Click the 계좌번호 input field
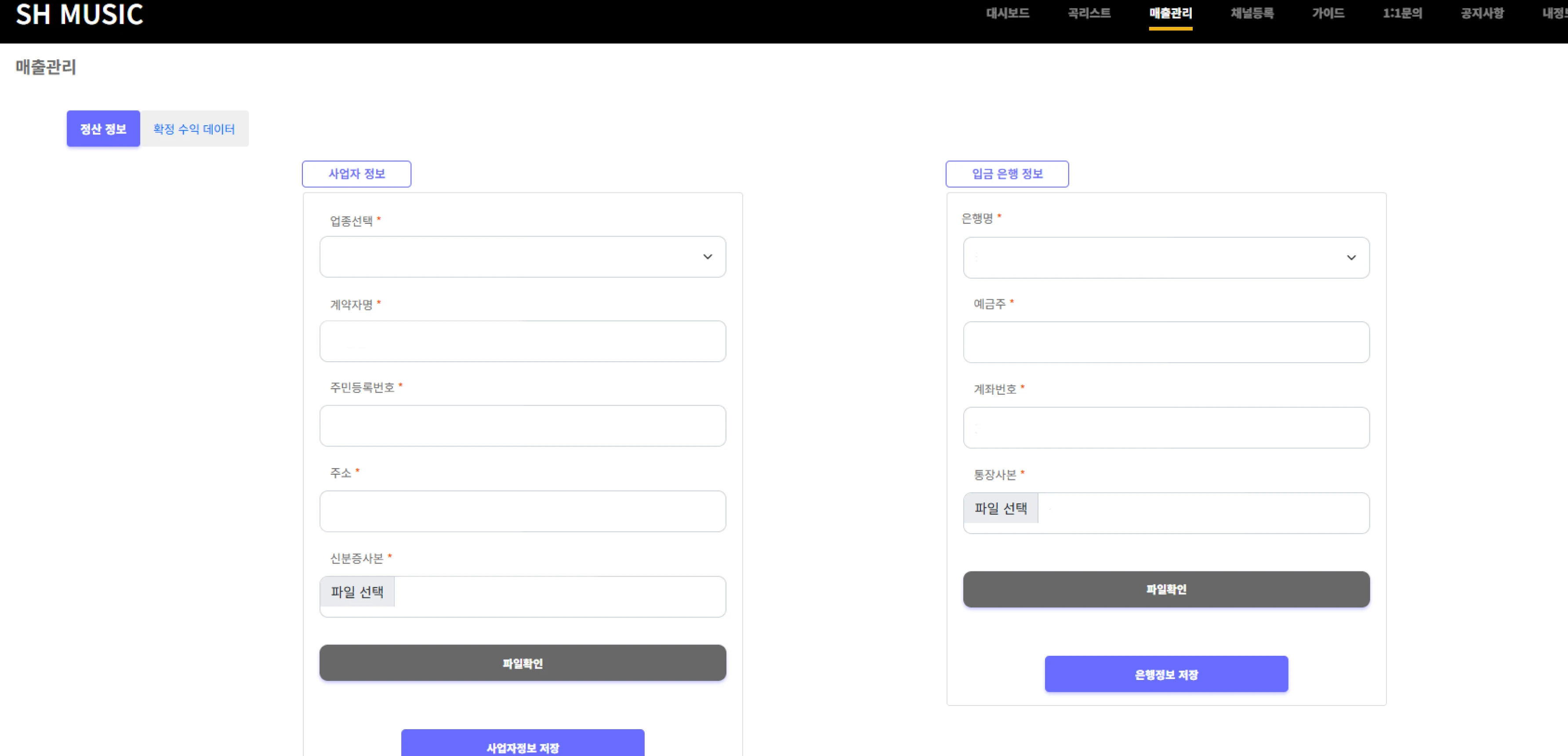 click(1165, 428)
